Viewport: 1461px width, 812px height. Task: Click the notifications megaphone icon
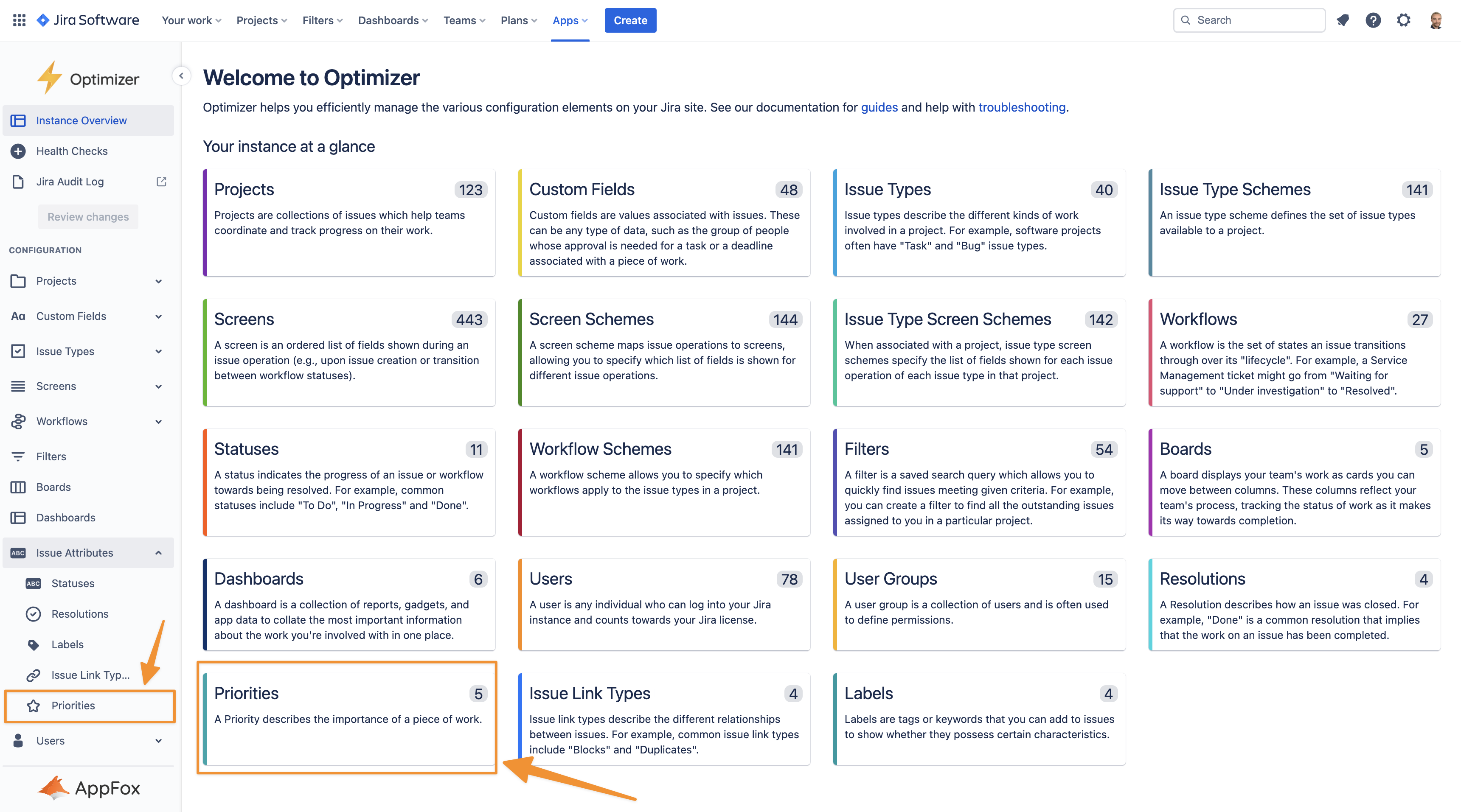(x=1343, y=20)
